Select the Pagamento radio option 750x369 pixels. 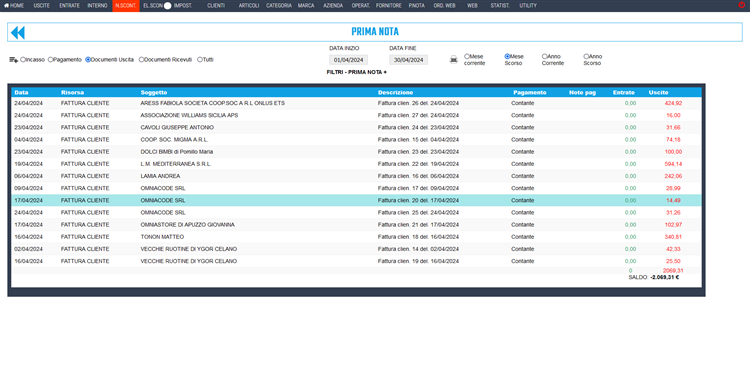(x=50, y=60)
